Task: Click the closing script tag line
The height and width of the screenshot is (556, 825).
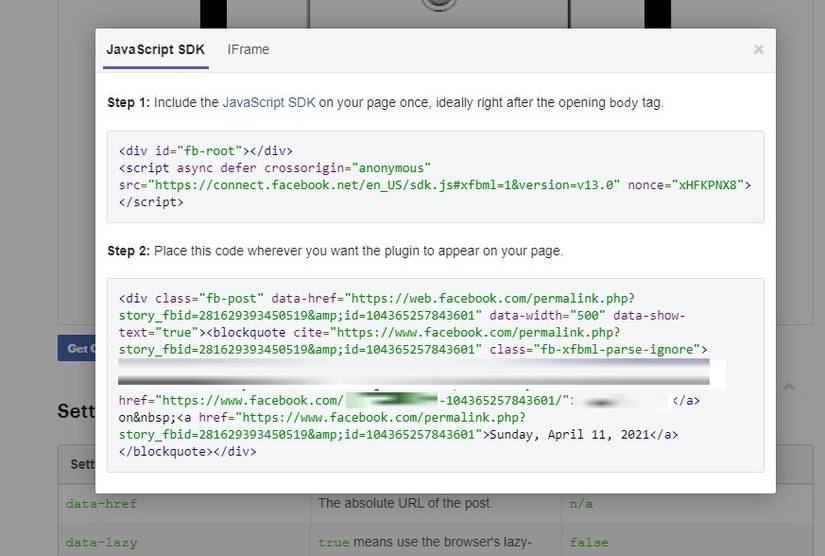Action: 151,202
